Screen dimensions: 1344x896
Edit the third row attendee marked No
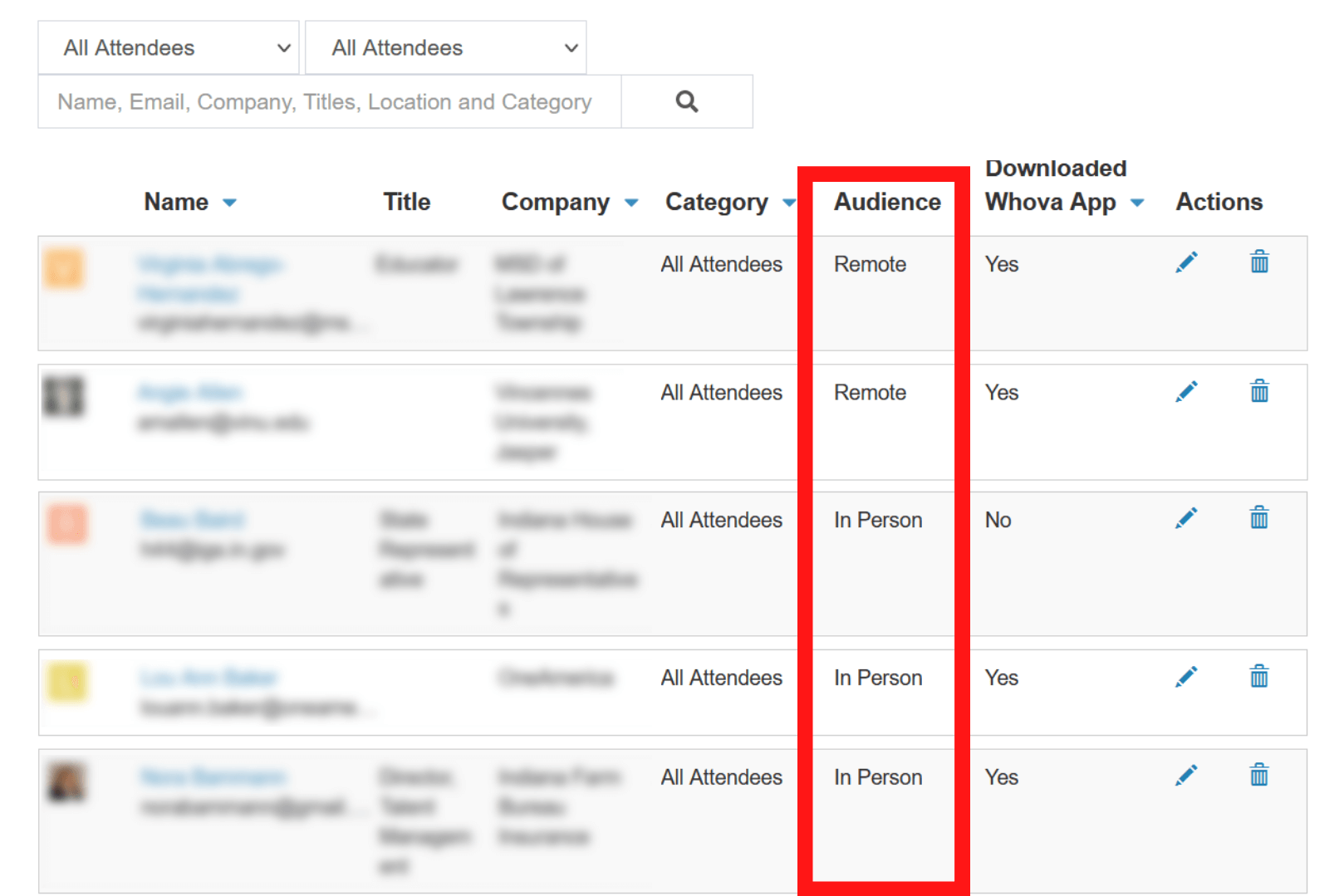[x=1186, y=519]
